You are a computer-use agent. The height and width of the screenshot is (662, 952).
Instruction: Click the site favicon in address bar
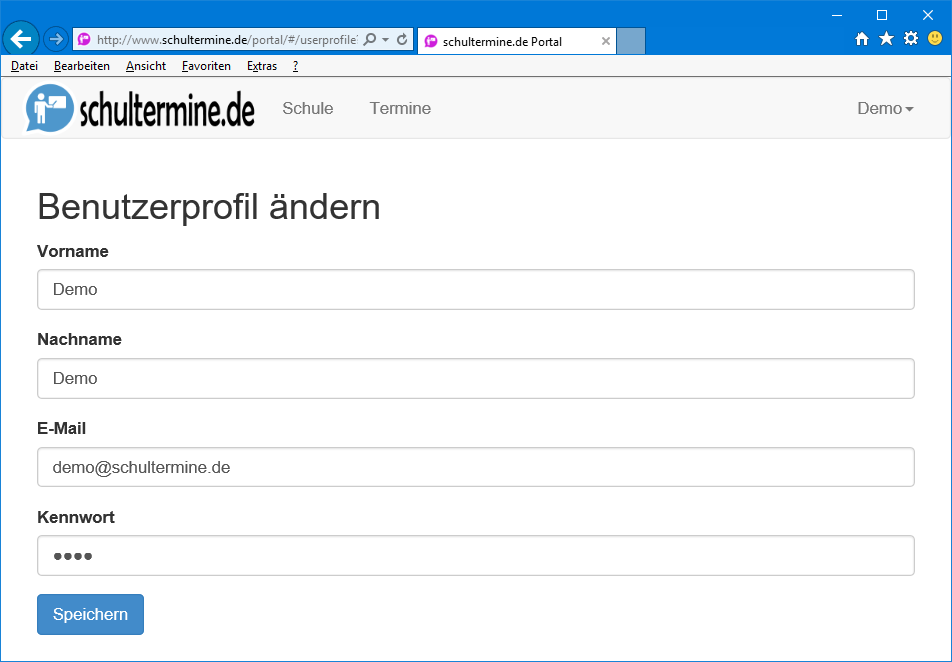pyautogui.click(x=84, y=39)
